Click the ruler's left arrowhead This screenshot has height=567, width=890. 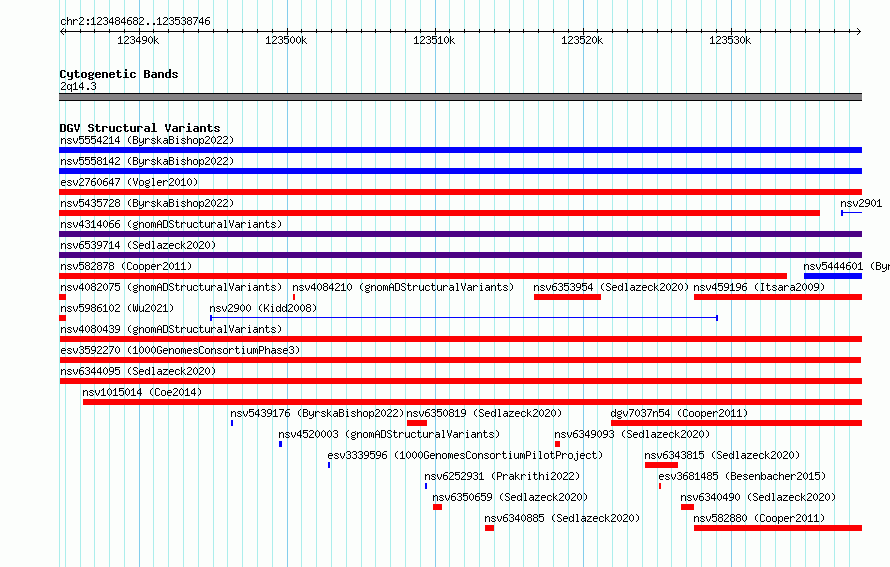pos(63,32)
